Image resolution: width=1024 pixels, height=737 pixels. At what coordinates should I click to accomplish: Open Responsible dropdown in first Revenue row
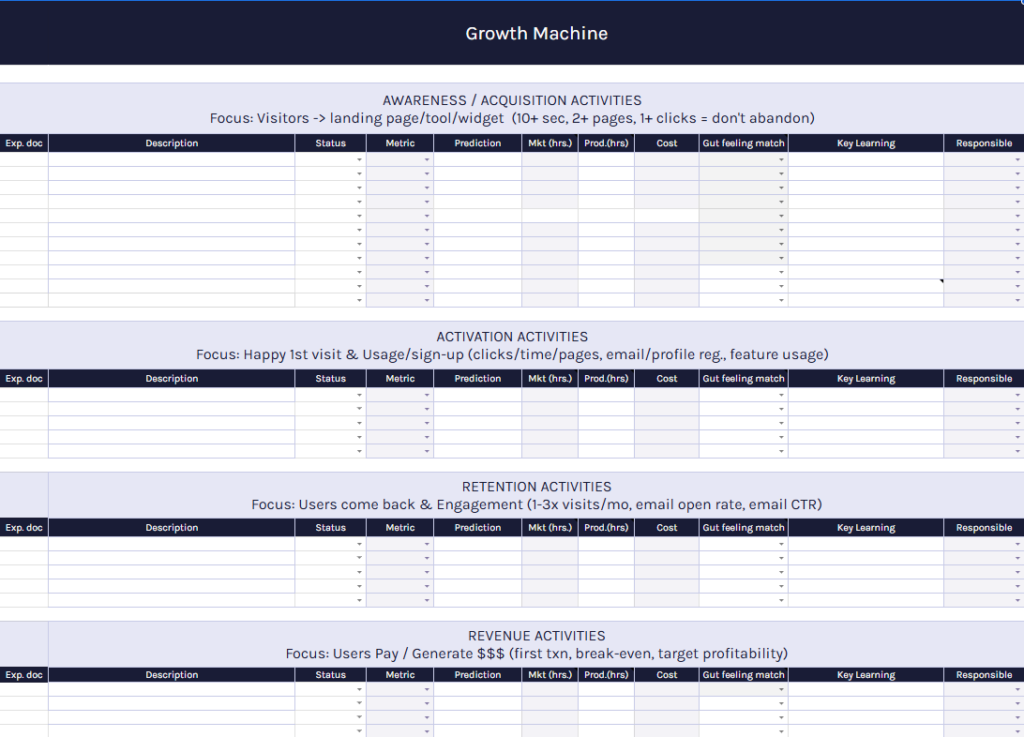(1017, 690)
